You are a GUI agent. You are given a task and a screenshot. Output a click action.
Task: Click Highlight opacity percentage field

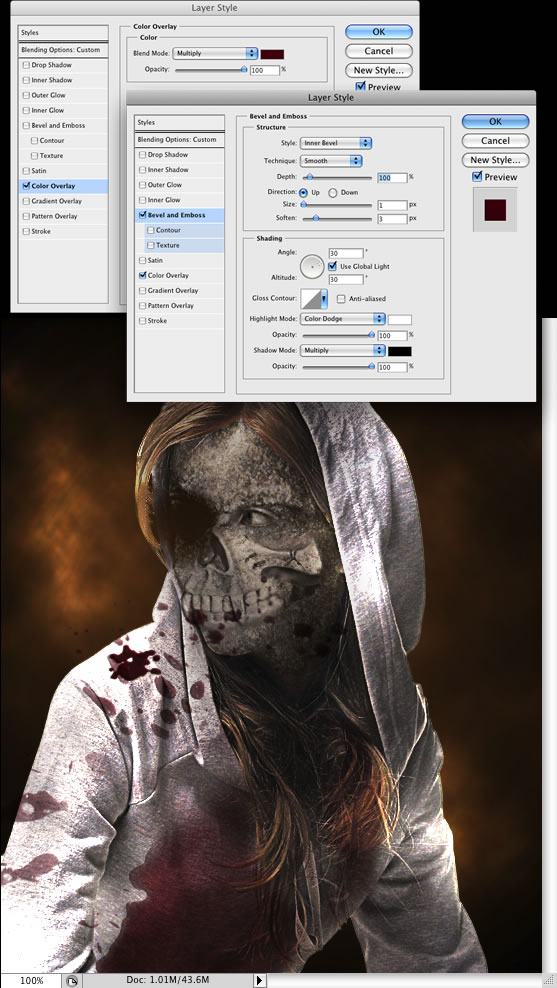tap(393, 336)
